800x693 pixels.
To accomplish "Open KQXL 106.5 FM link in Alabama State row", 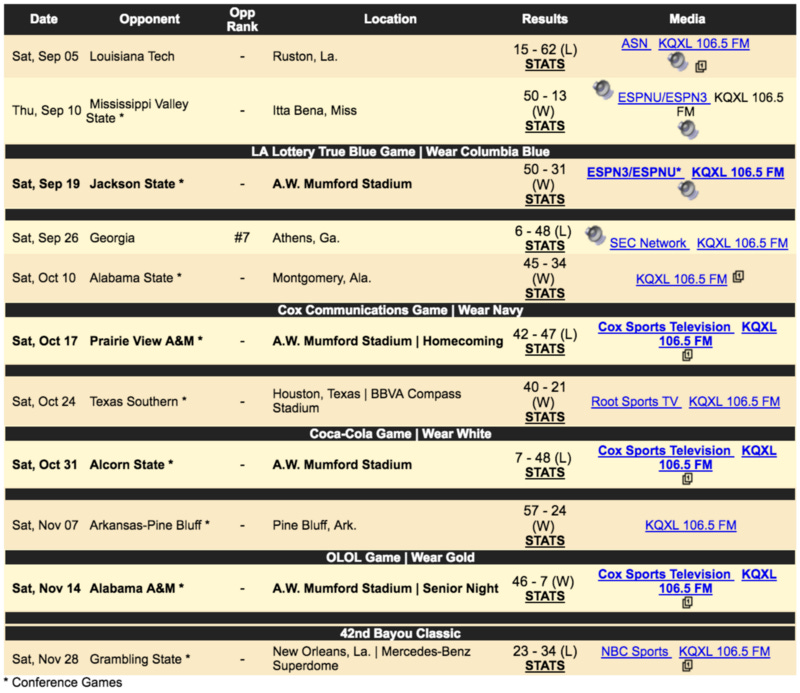I will [x=681, y=279].
